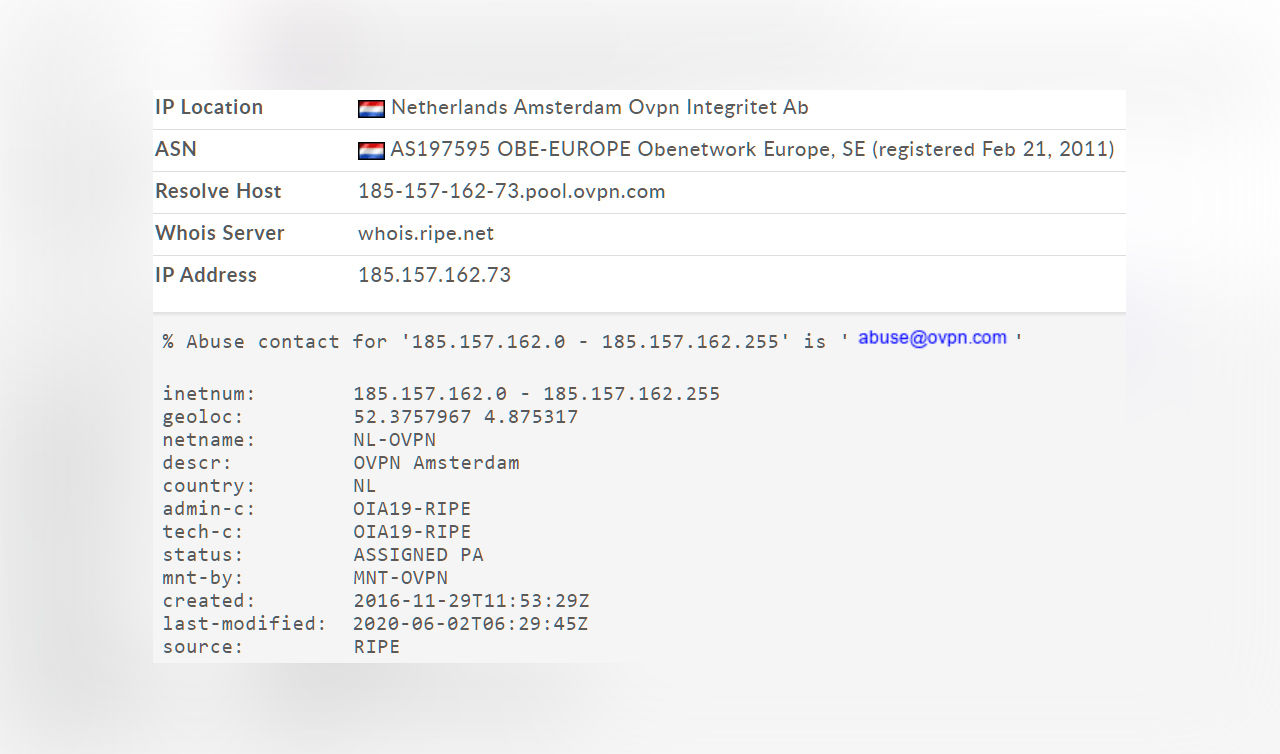This screenshot has width=1280, height=754.
Task: Click the 'last-modified:' field name
Action: click(x=245, y=623)
